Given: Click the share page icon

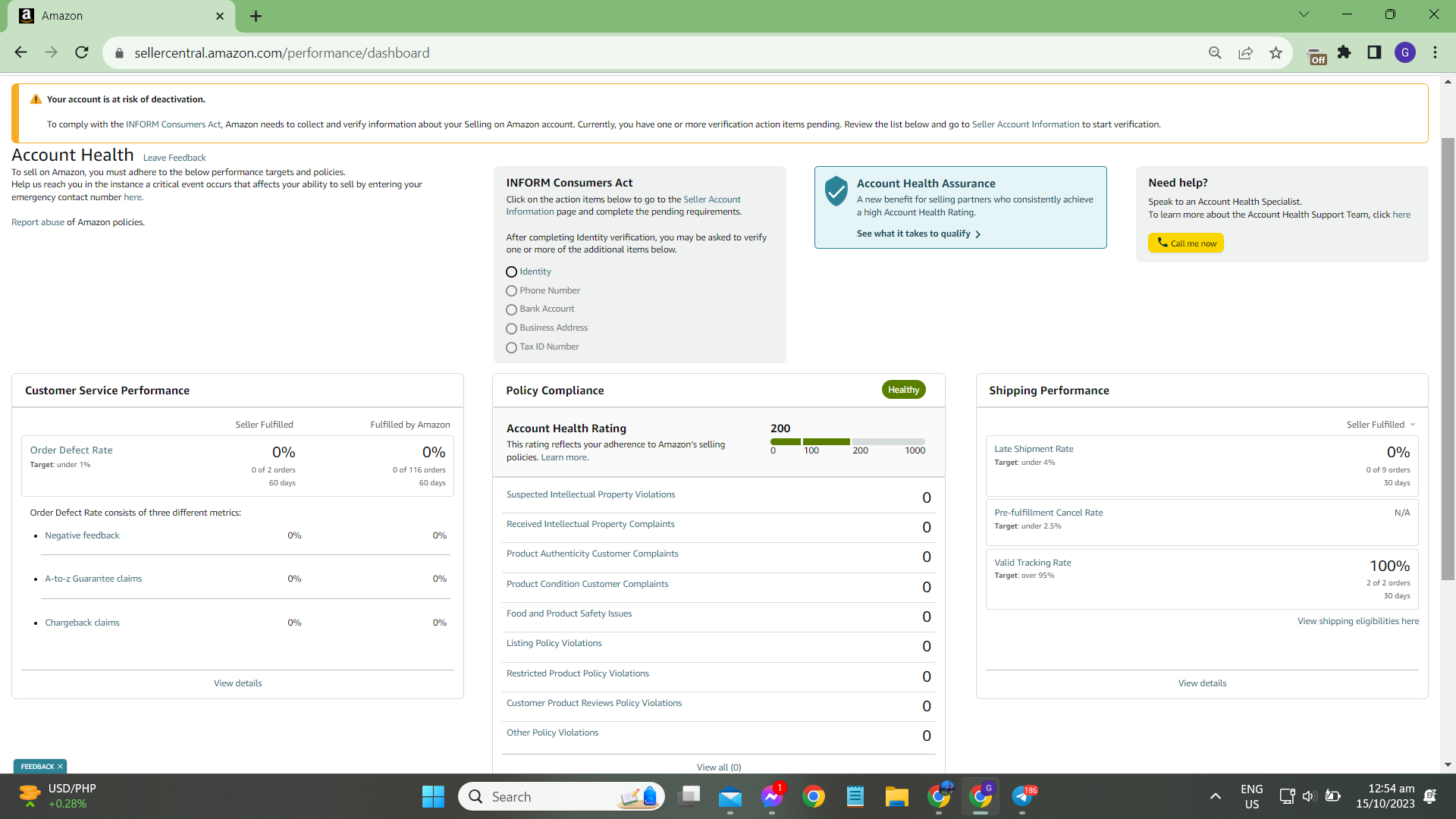Looking at the screenshot, I should click(x=1245, y=52).
